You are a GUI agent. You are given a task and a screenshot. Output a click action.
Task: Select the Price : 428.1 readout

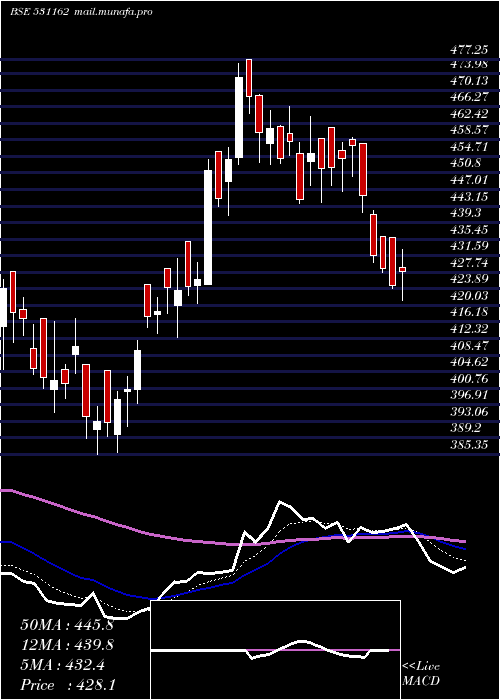tap(67, 685)
